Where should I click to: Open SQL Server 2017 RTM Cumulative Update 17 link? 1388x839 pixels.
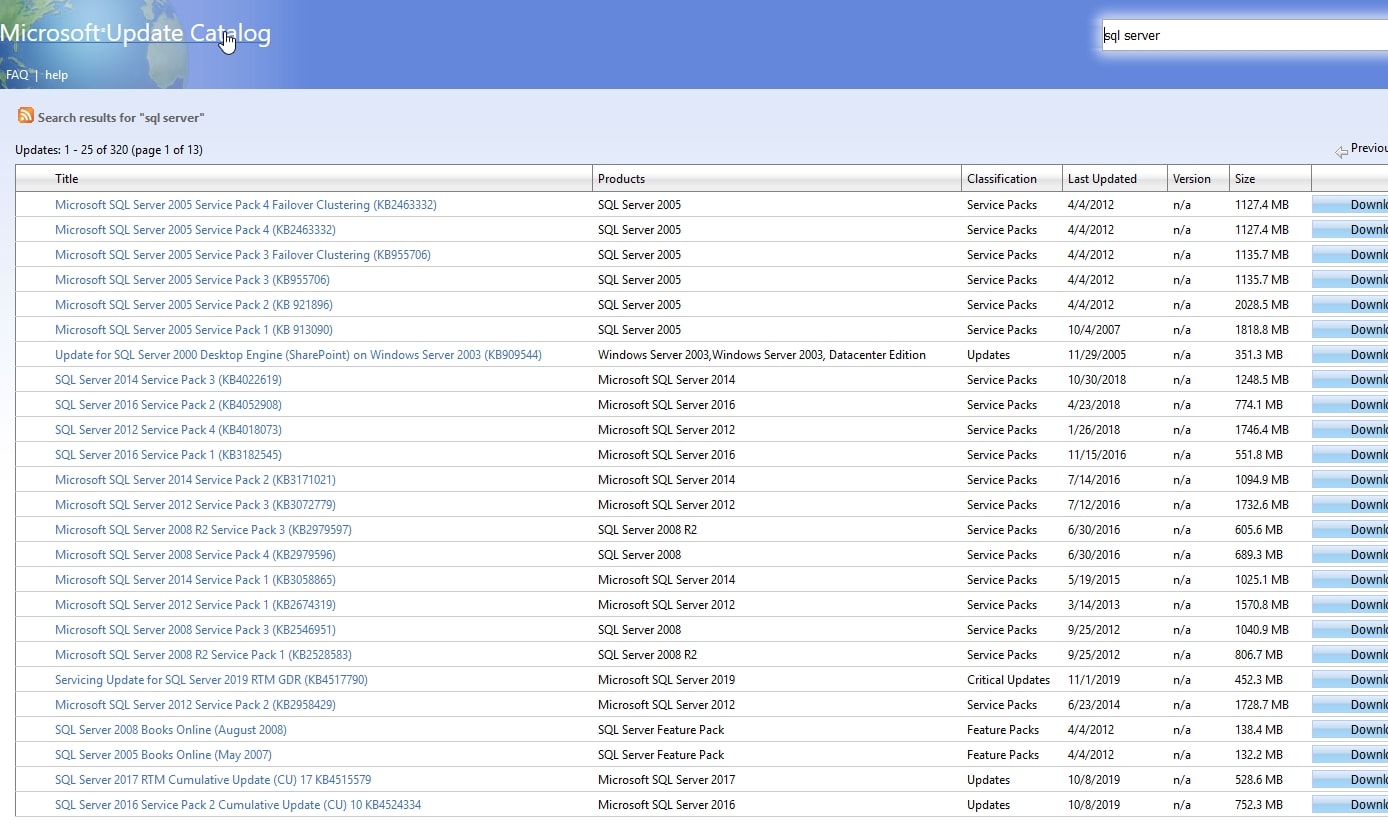pyautogui.click(x=213, y=780)
